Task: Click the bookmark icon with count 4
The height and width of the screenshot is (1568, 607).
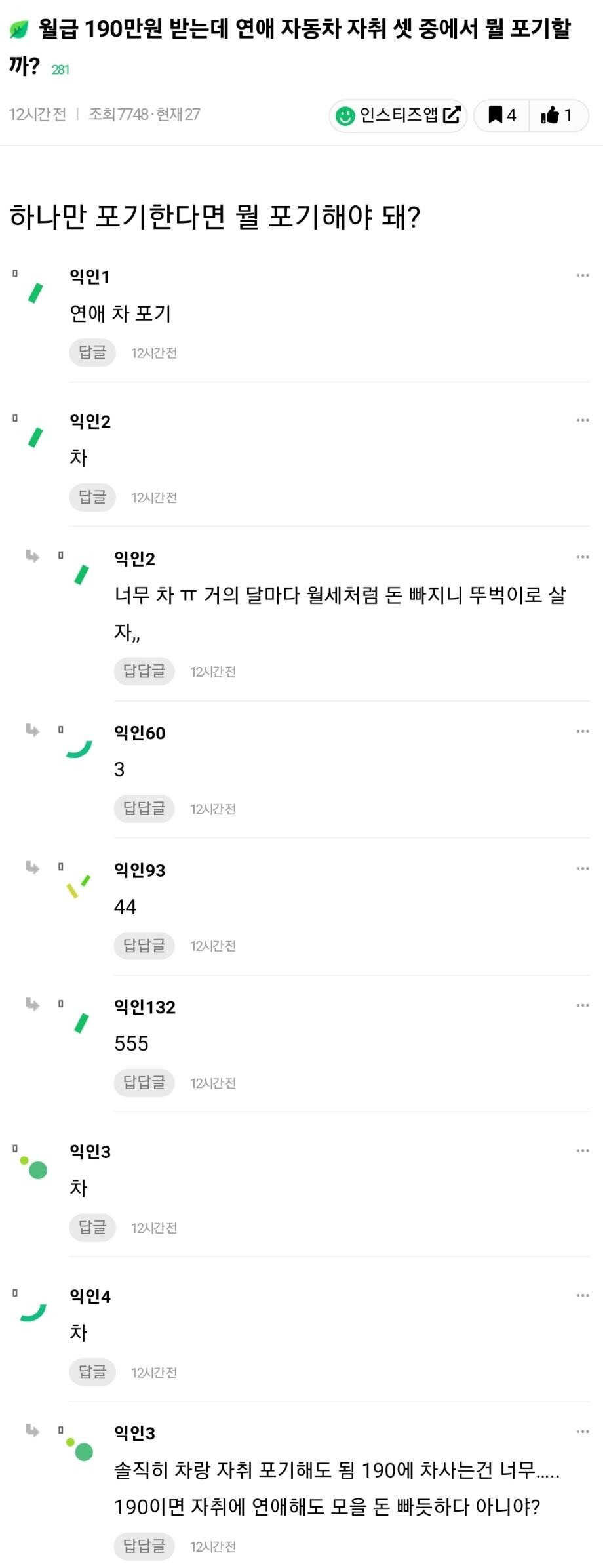Action: pyautogui.click(x=501, y=115)
